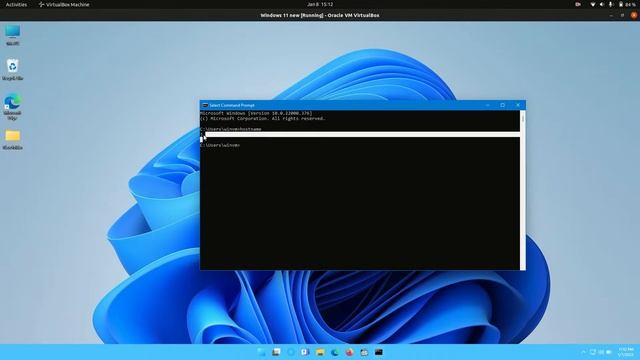The width and height of the screenshot is (640, 360).
Task: Launch Microsoft Edge from the desktop shortcut
Action: coord(12,107)
